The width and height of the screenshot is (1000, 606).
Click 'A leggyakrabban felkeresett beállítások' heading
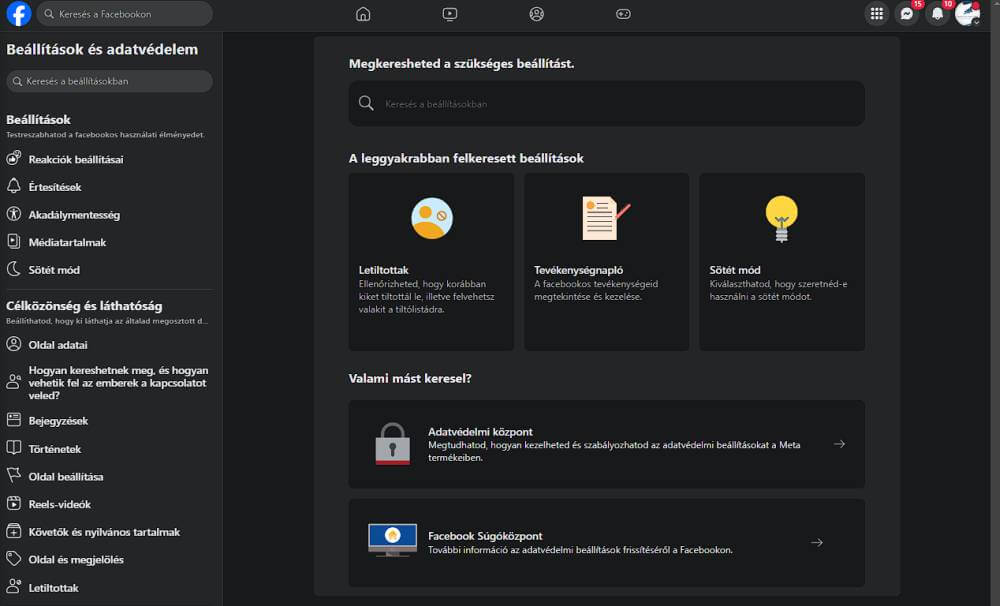pyautogui.click(x=466, y=158)
